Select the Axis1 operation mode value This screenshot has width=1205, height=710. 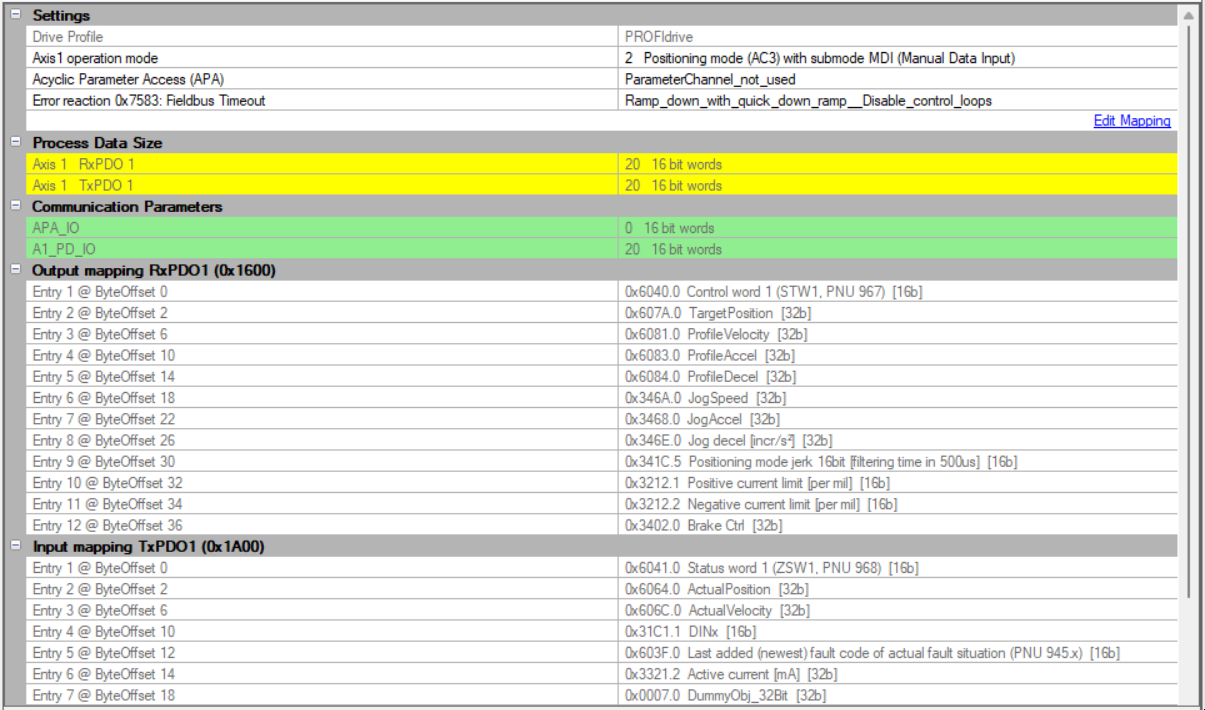[819, 58]
